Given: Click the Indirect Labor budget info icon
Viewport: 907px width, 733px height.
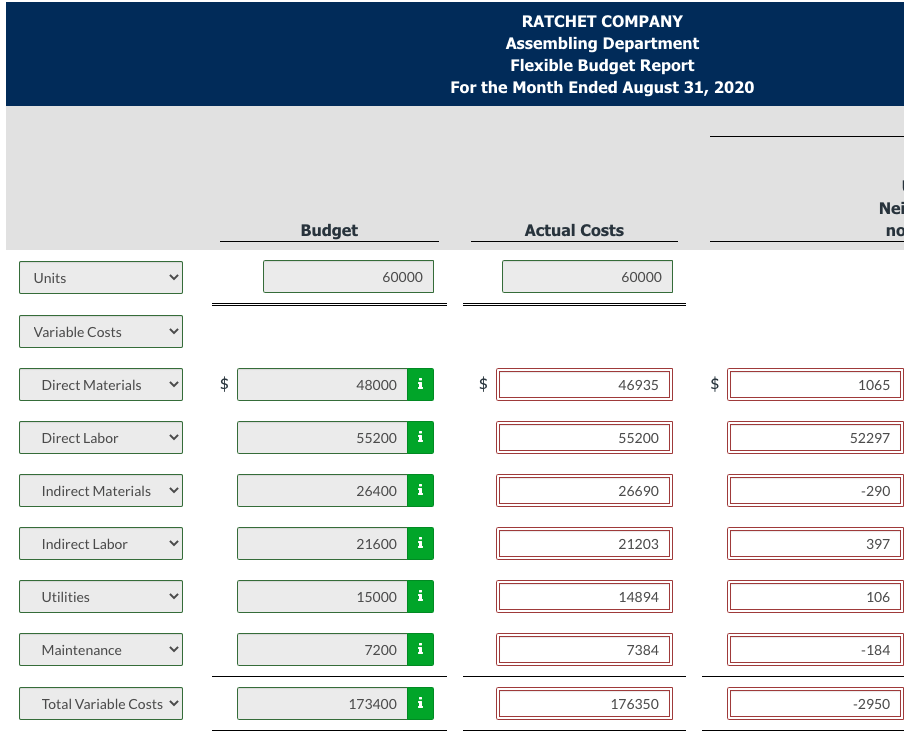Looking at the screenshot, I should [420, 543].
